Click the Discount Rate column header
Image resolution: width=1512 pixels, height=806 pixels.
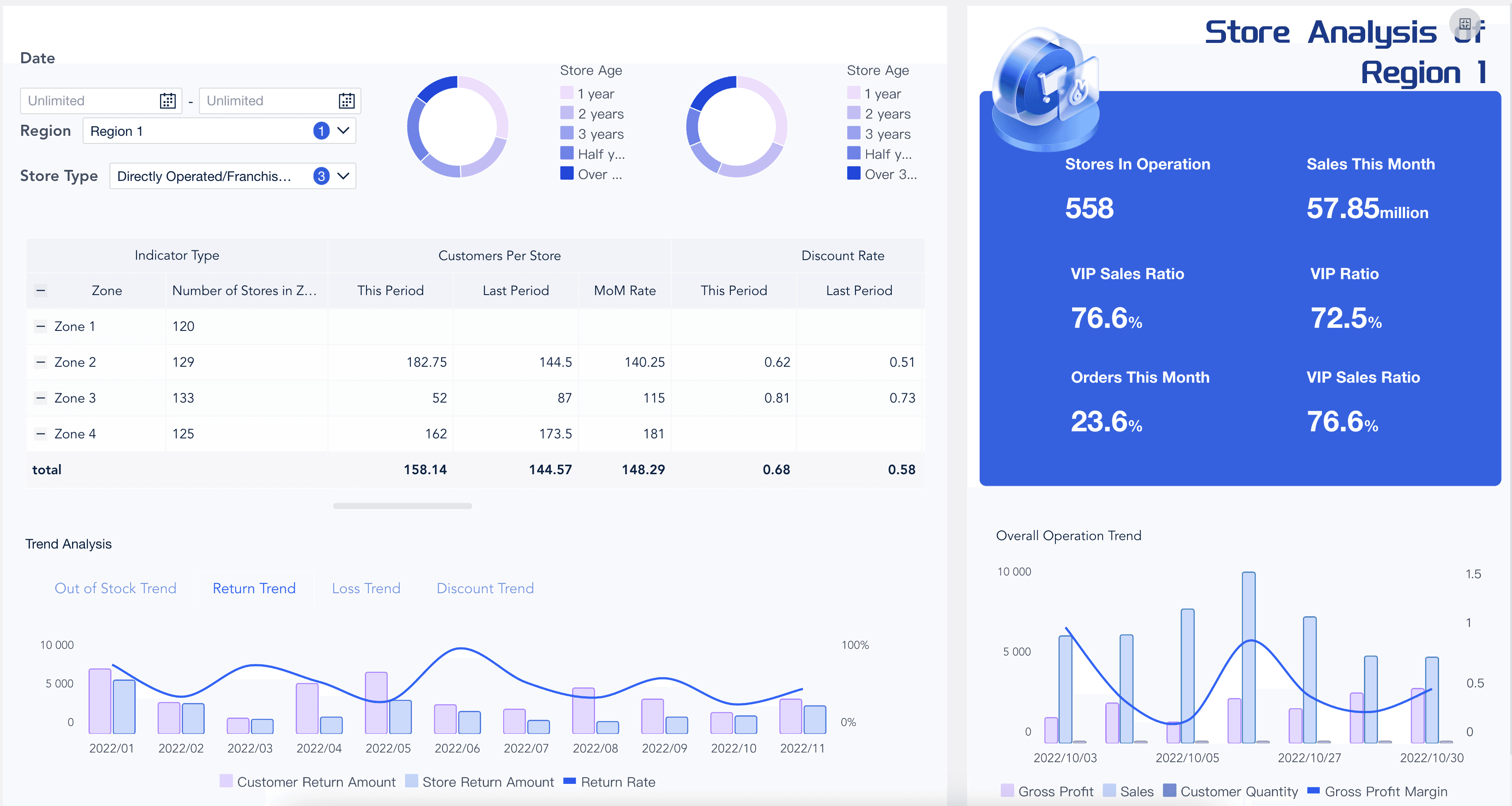(x=843, y=255)
